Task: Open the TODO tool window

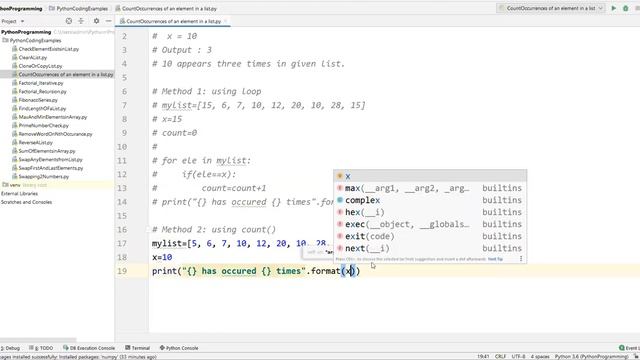Action: pyautogui.click(x=41, y=348)
